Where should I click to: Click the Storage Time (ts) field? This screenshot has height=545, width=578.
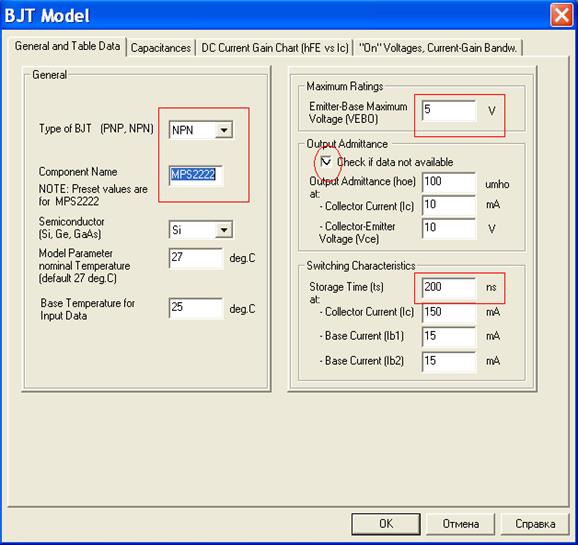coord(449,287)
